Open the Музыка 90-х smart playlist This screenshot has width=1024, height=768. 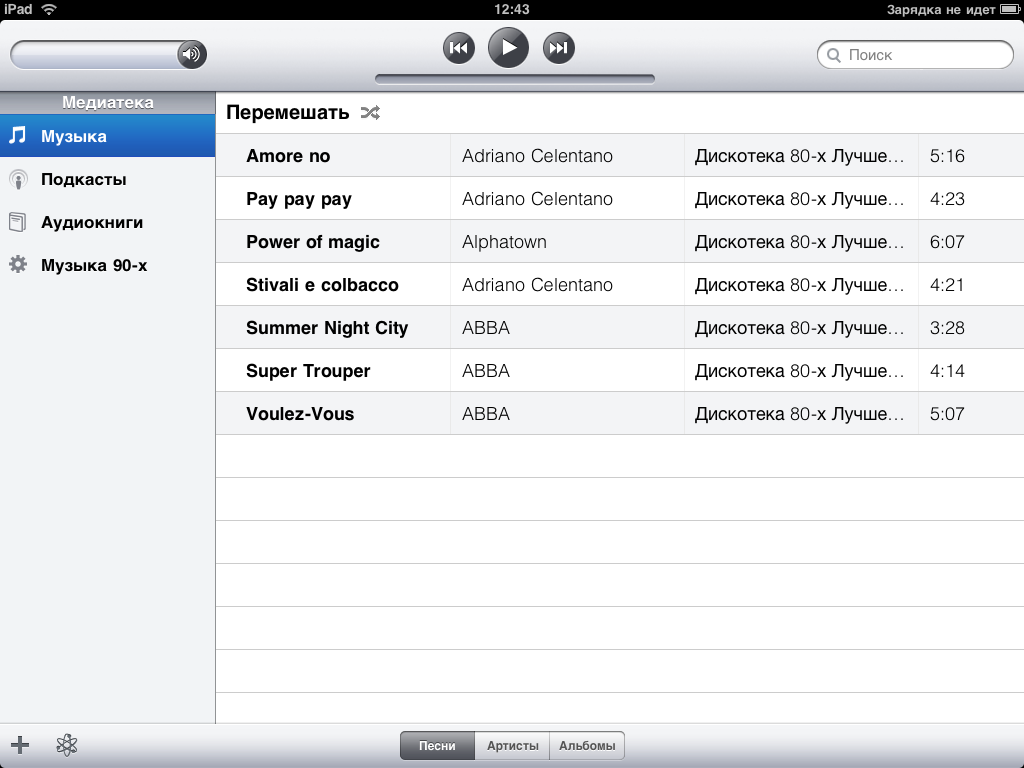tap(107, 265)
